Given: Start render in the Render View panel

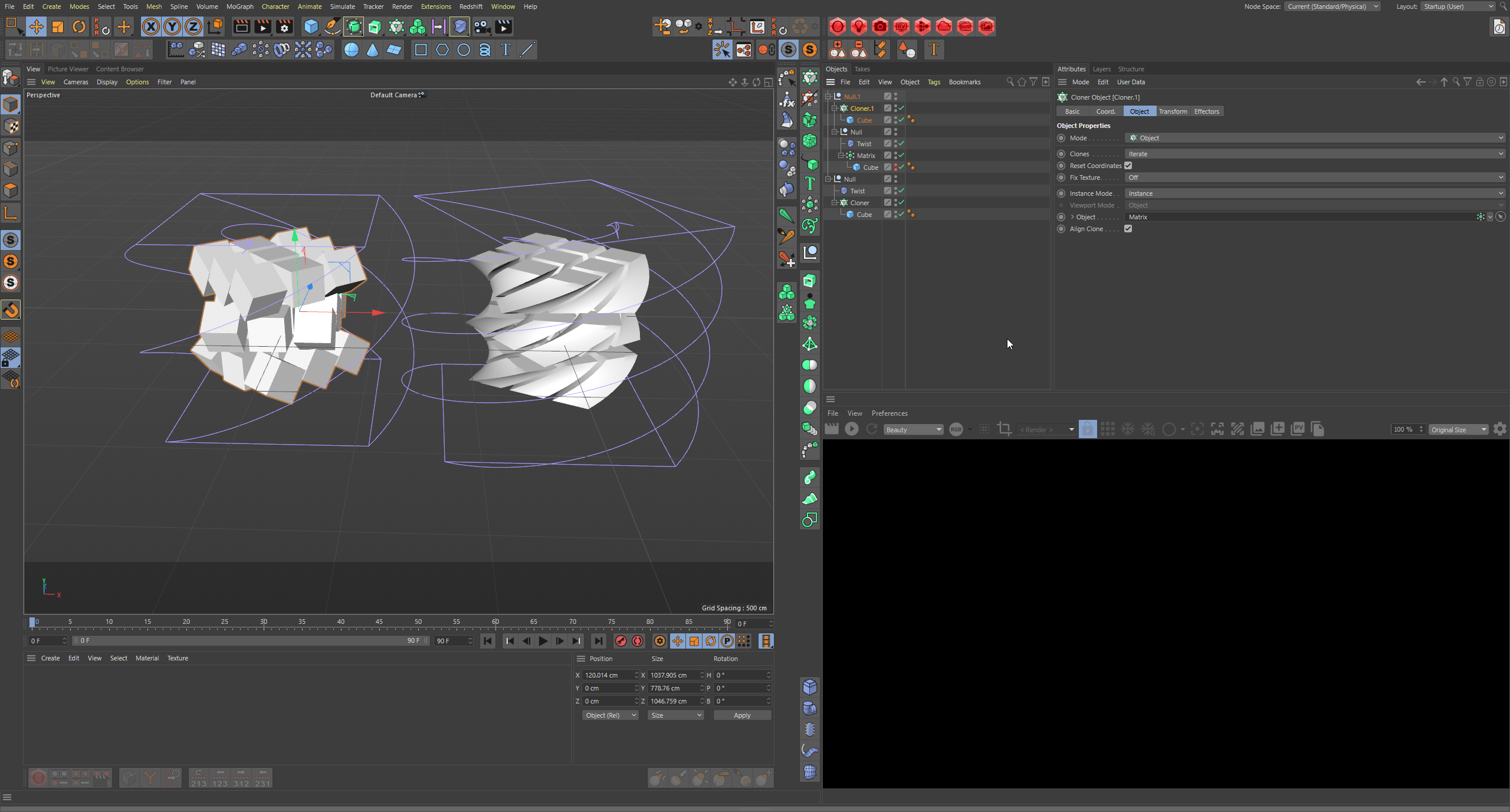Looking at the screenshot, I should coord(852,429).
